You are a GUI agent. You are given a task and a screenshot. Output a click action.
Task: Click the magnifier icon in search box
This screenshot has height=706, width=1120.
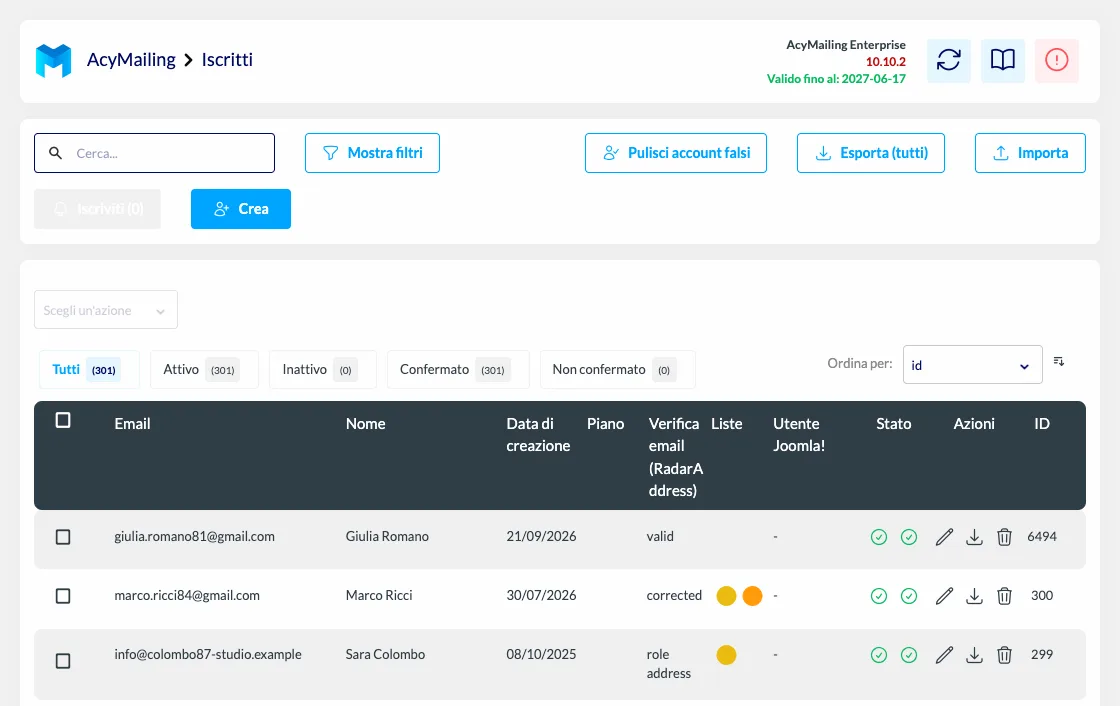55,153
